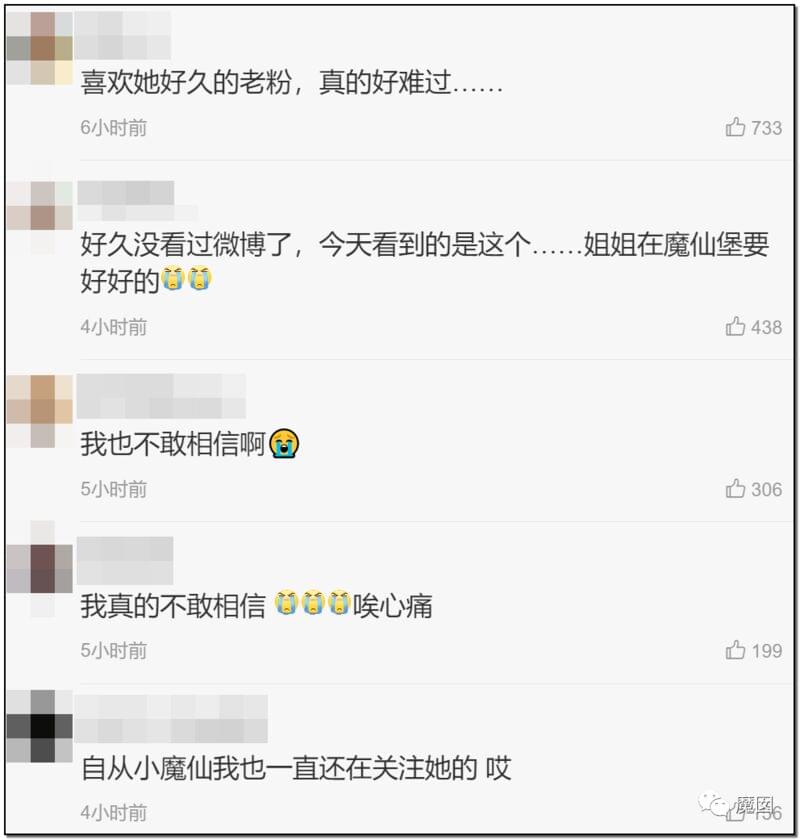Like the comment showing 199 likes
Image resolution: width=800 pixels, height=840 pixels.
[735, 650]
